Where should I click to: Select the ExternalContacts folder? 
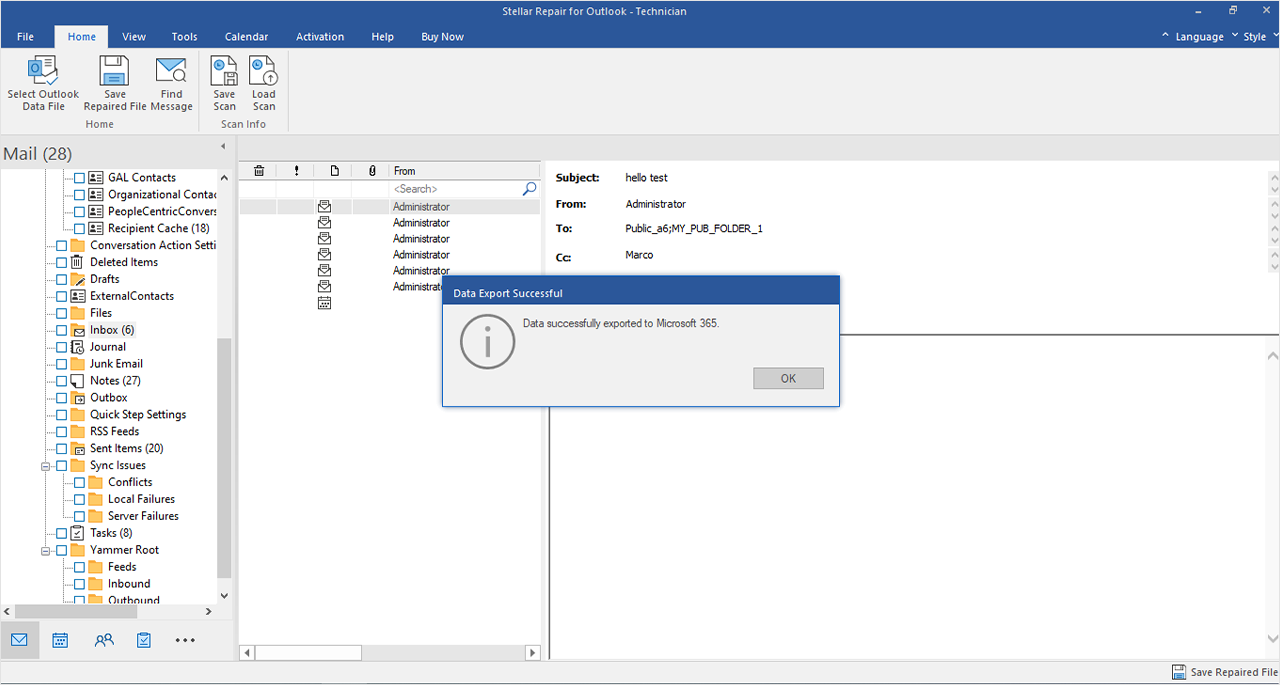[132, 296]
